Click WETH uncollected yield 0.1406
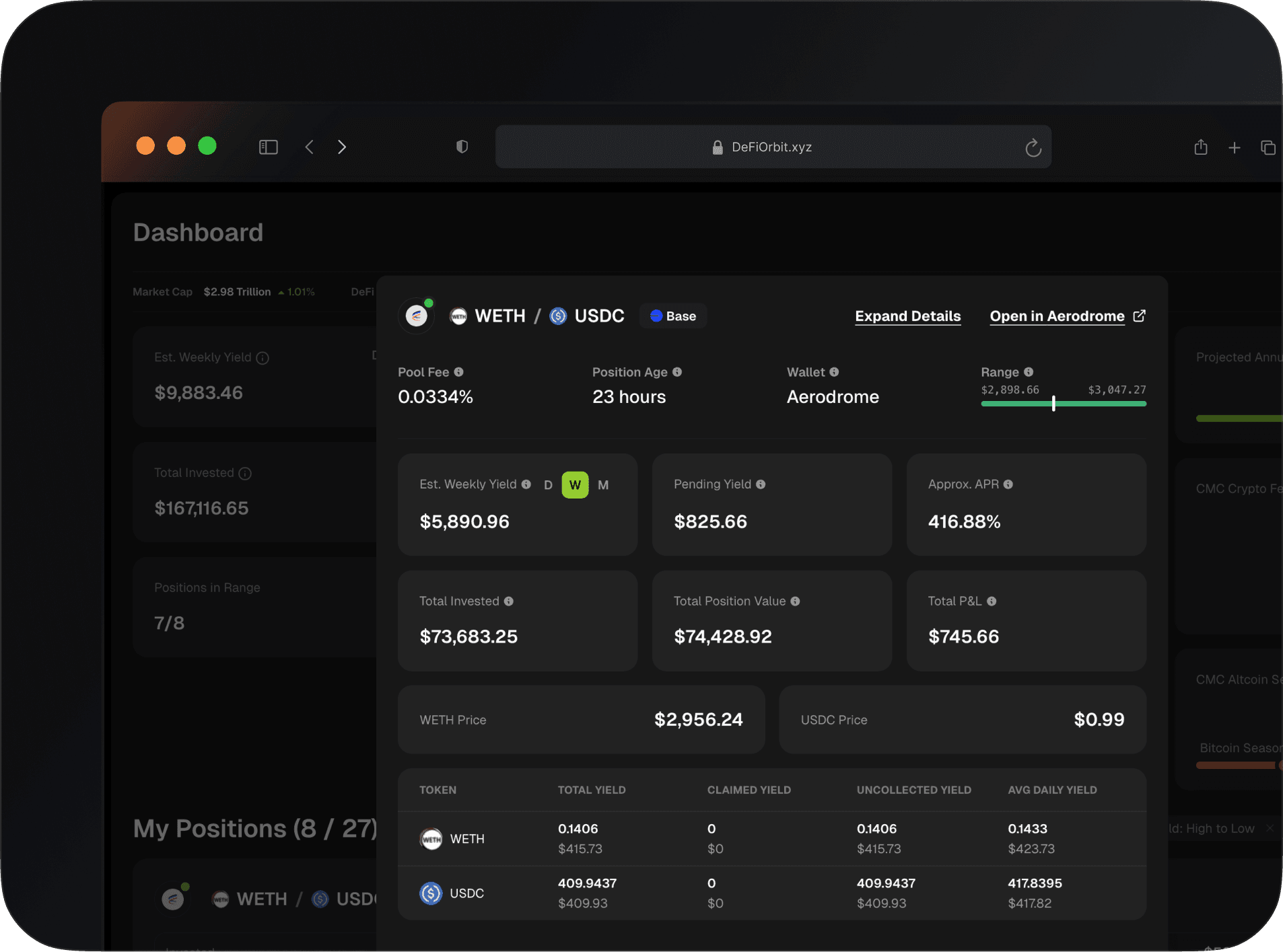Image resolution: width=1283 pixels, height=952 pixels. 876,829
